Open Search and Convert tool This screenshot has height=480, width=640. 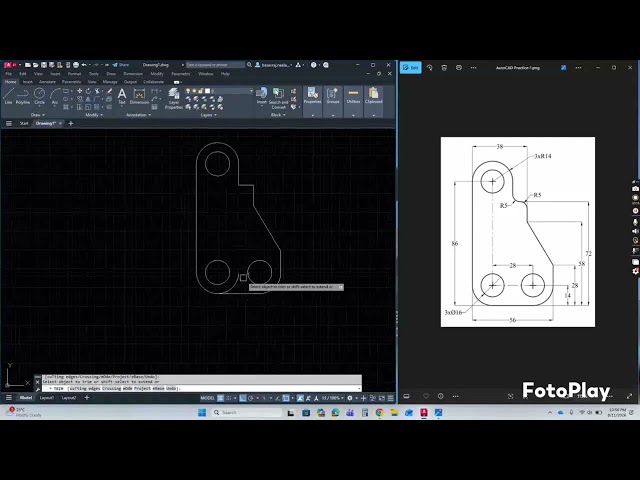[278, 98]
